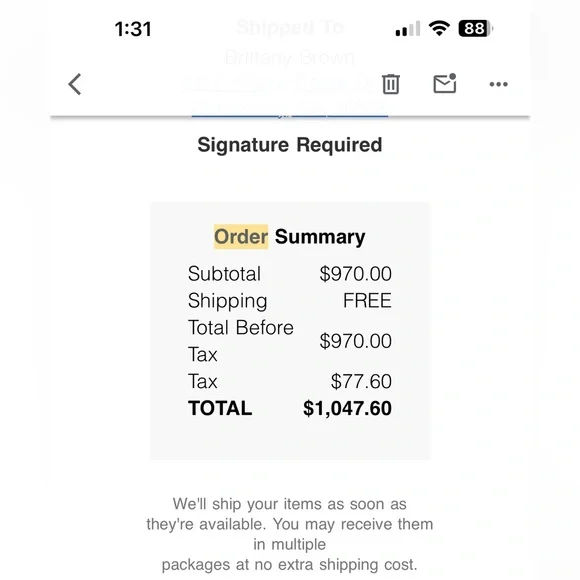The image size is (580, 580).
Task: Tap the battery indicator showing 88
Action: pyautogui.click(x=475, y=28)
